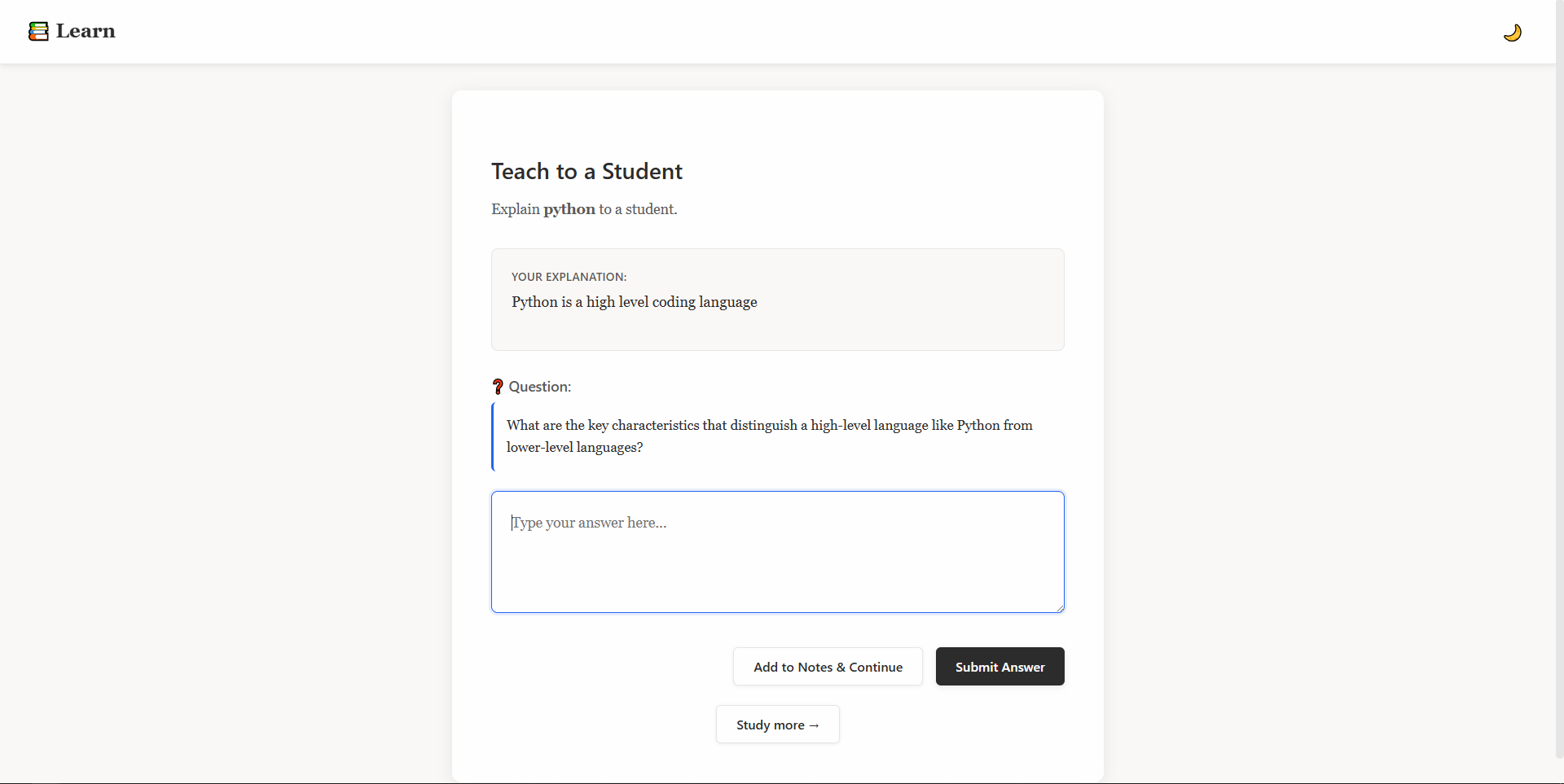This screenshot has width=1564, height=784.
Task: Switch the theme using the moon toggle
Action: tap(1513, 33)
